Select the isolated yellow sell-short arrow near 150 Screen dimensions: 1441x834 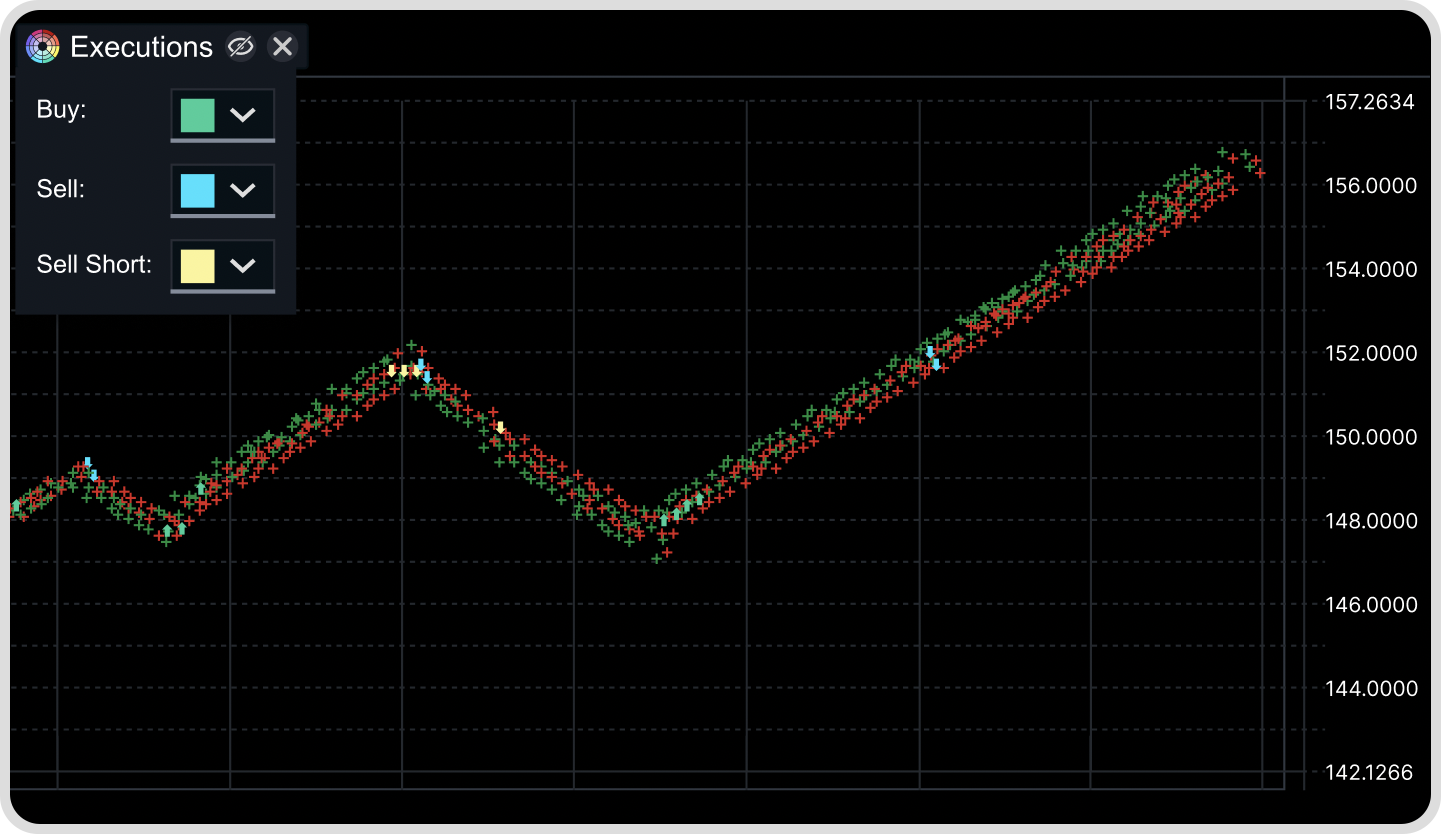(x=500, y=428)
